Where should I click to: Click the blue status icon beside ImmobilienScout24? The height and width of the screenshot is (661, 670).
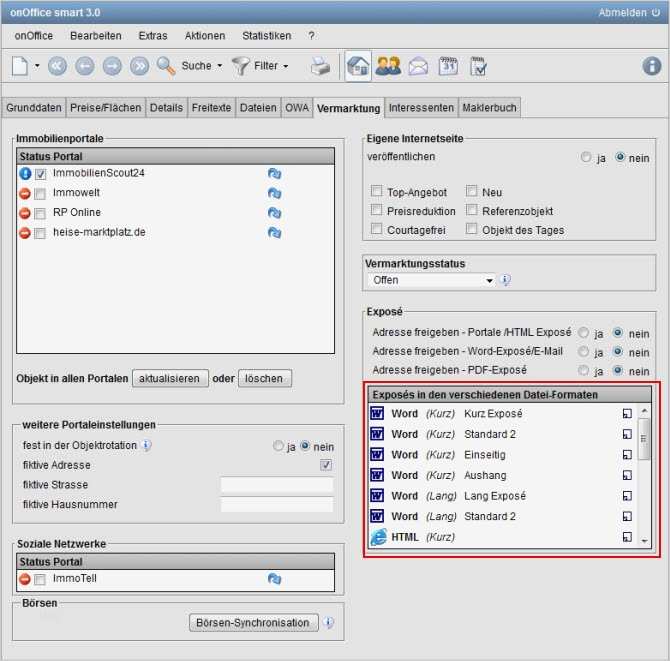point(25,173)
